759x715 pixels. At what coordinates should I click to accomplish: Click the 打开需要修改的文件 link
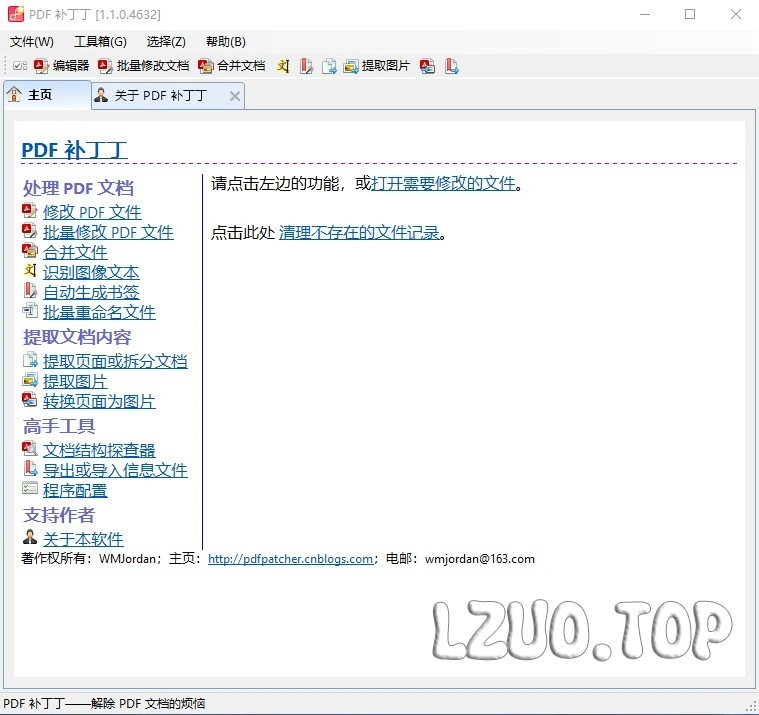(443, 183)
